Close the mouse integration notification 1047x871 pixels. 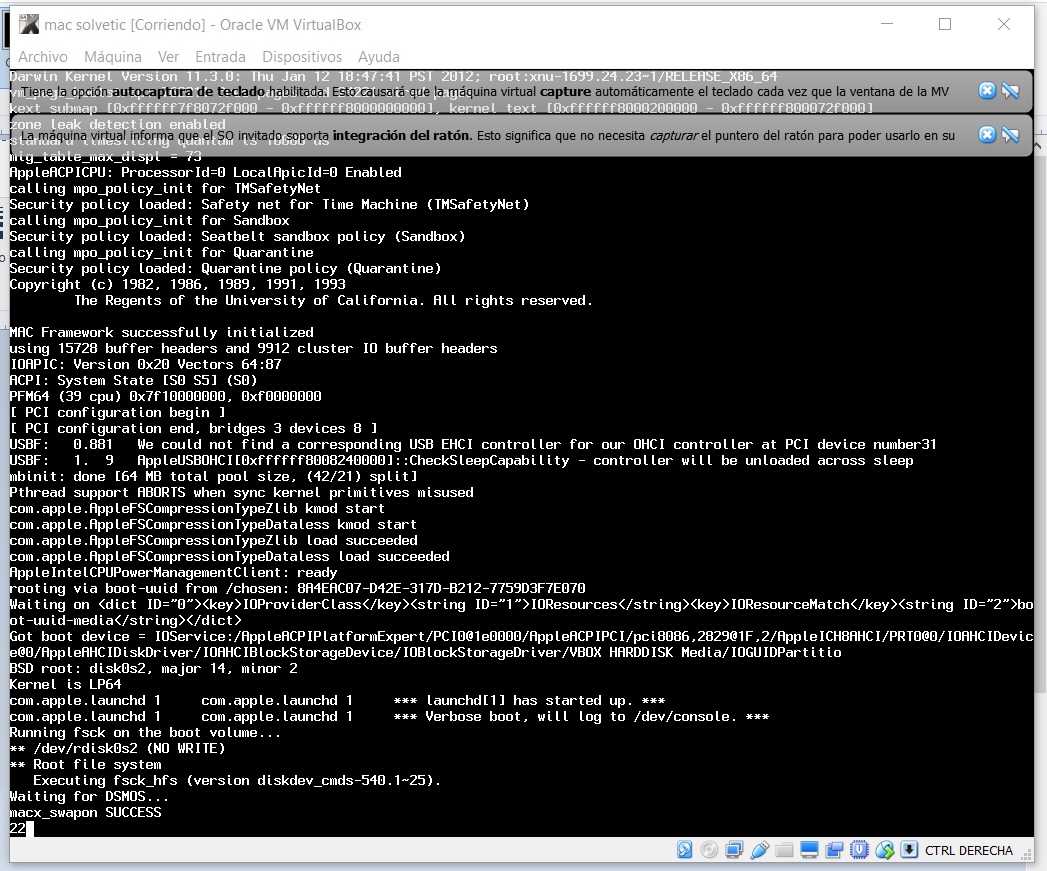click(x=987, y=135)
